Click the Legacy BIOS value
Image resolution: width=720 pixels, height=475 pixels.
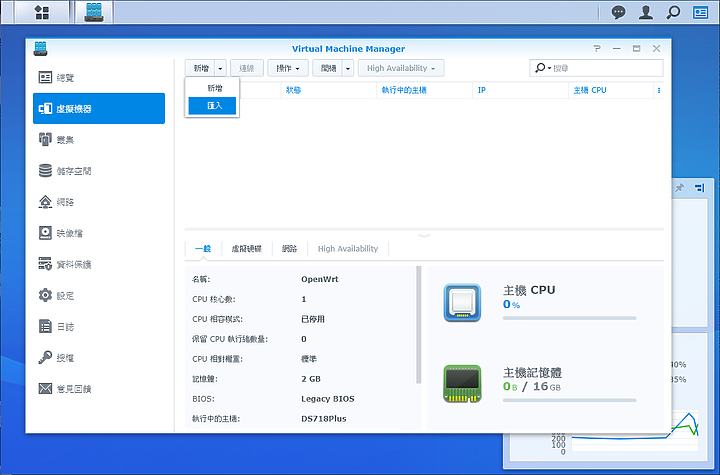click(328, 399)
